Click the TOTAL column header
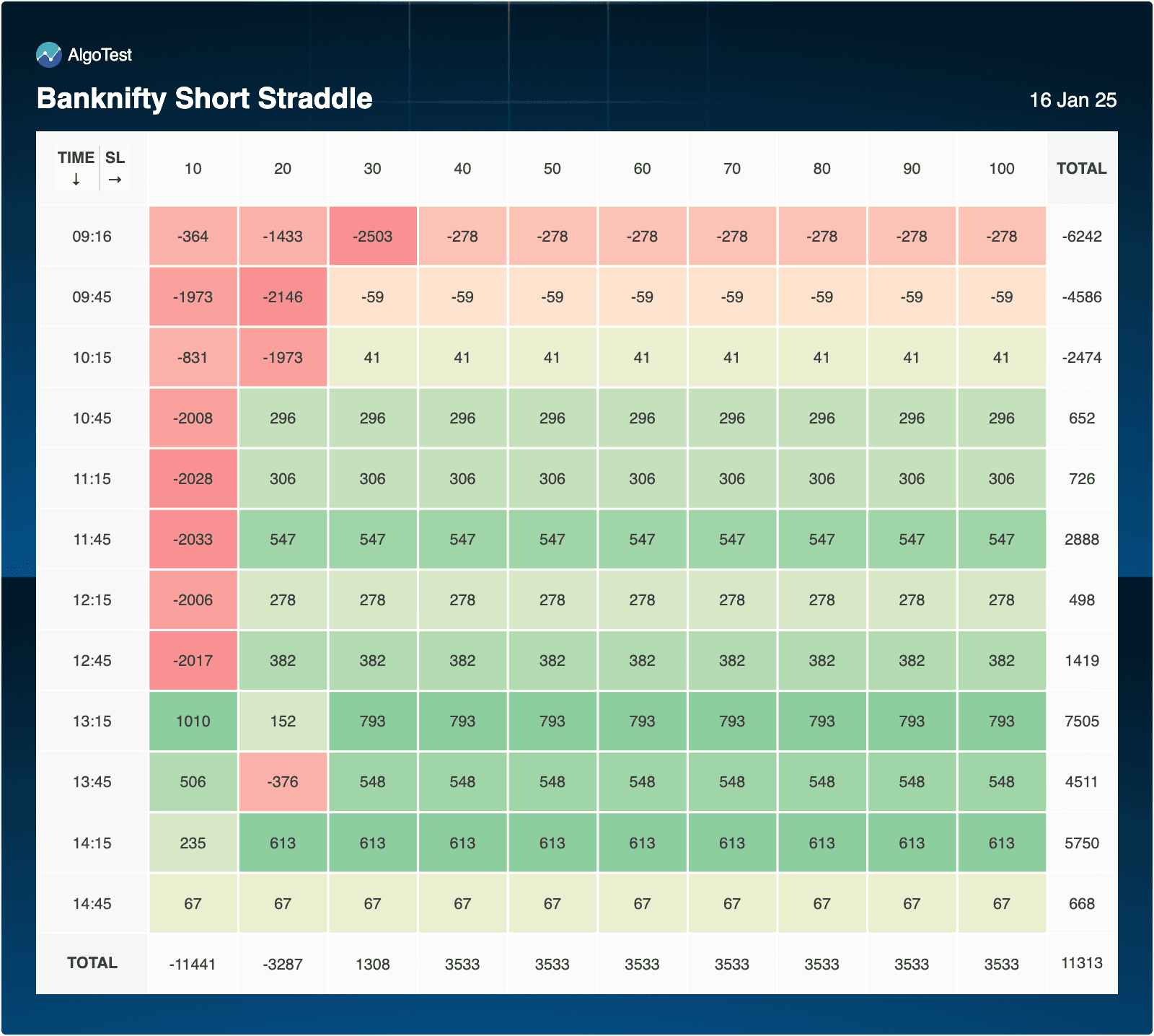Screen dimensions: 1154x1036 point(1081,169)
